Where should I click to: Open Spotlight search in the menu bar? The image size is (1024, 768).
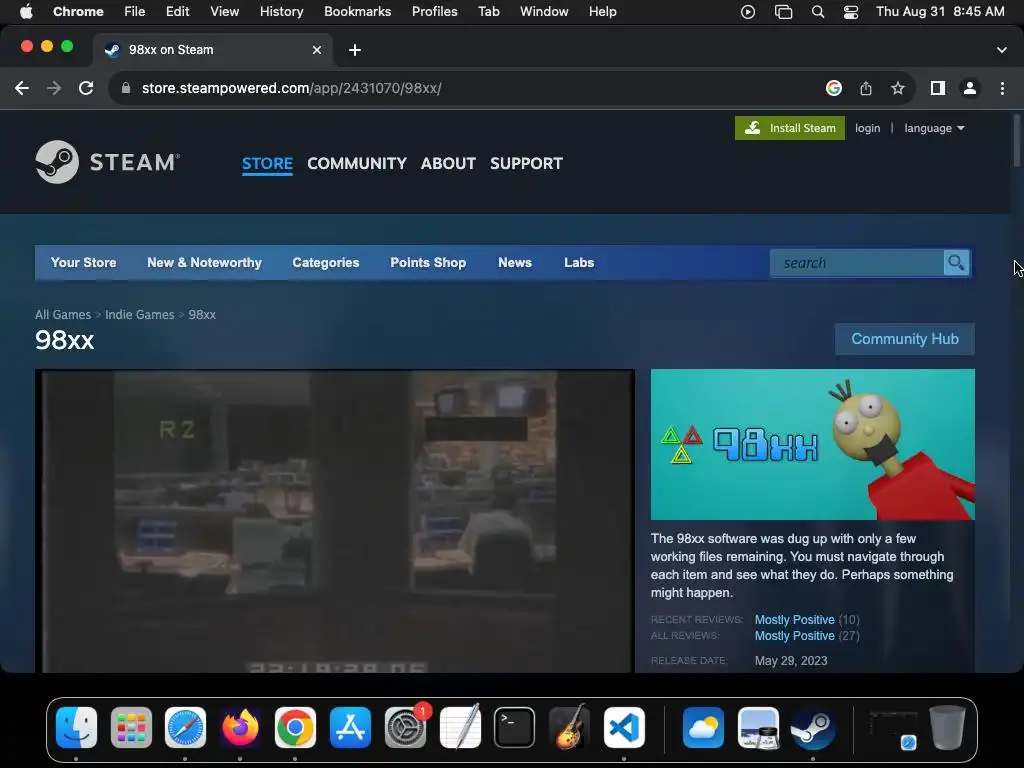coord(818,12)
